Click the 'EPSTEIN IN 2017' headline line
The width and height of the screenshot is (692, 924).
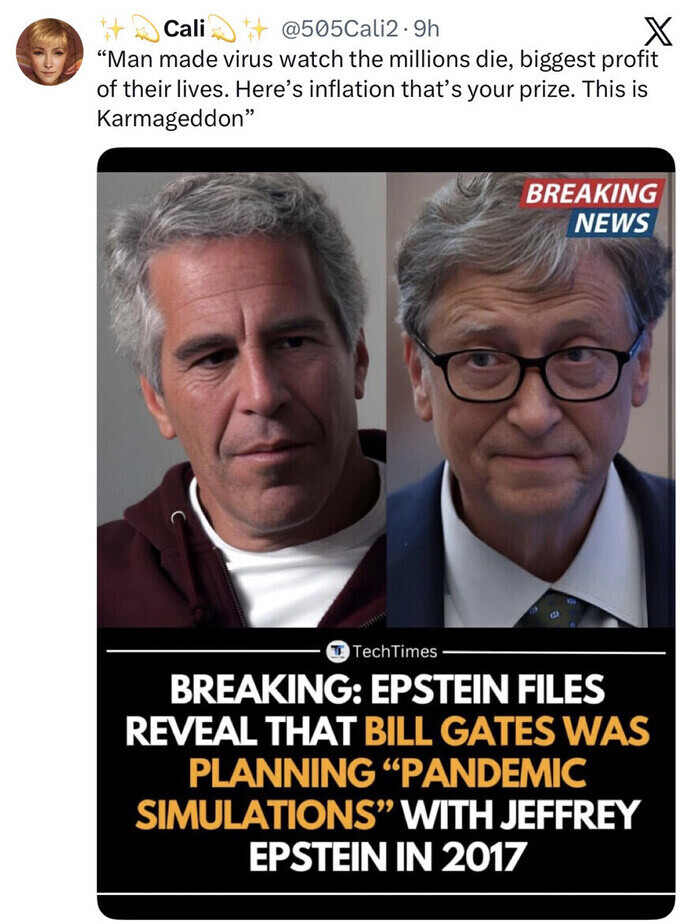pyautogui.click(x=387, y=857)
